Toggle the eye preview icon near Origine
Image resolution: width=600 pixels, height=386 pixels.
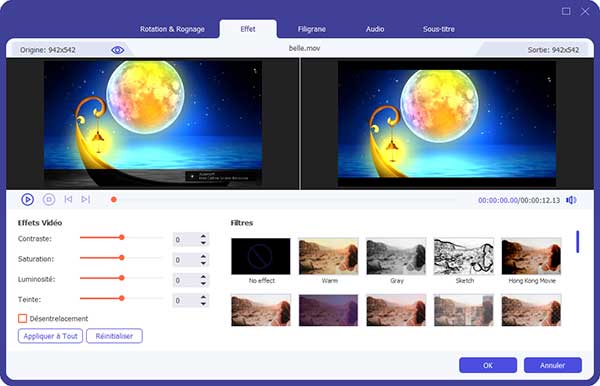coord(117,50)
